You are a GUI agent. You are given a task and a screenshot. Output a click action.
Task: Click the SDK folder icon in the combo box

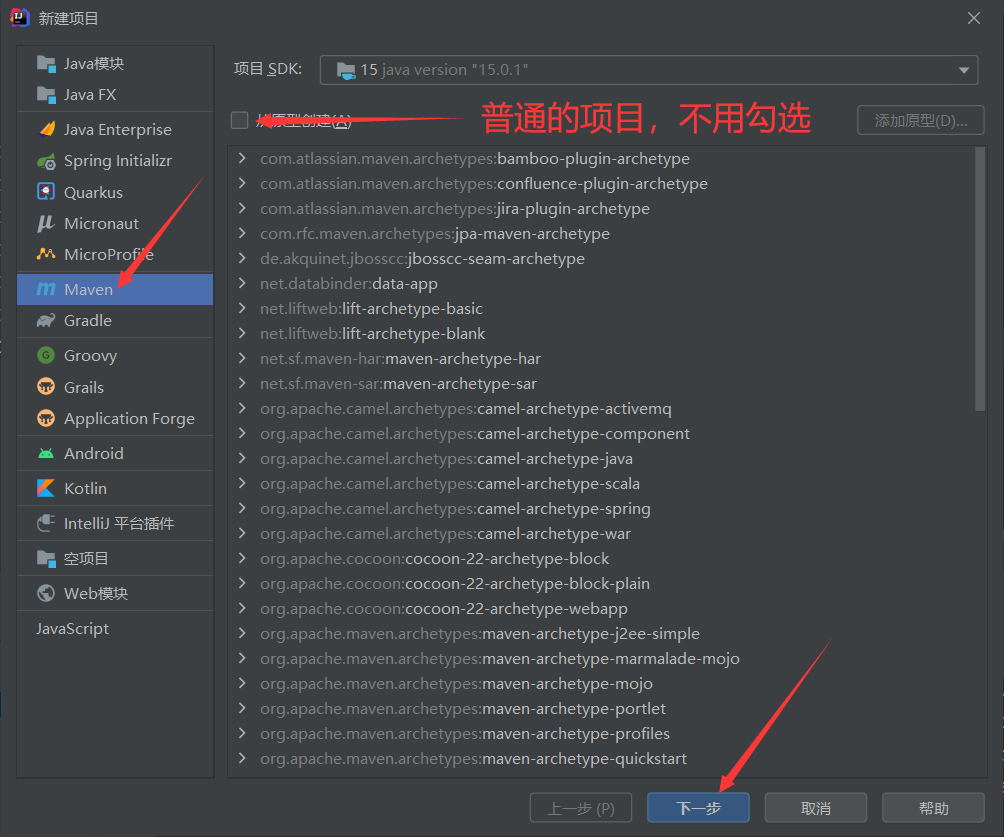(x=346, y=71)
